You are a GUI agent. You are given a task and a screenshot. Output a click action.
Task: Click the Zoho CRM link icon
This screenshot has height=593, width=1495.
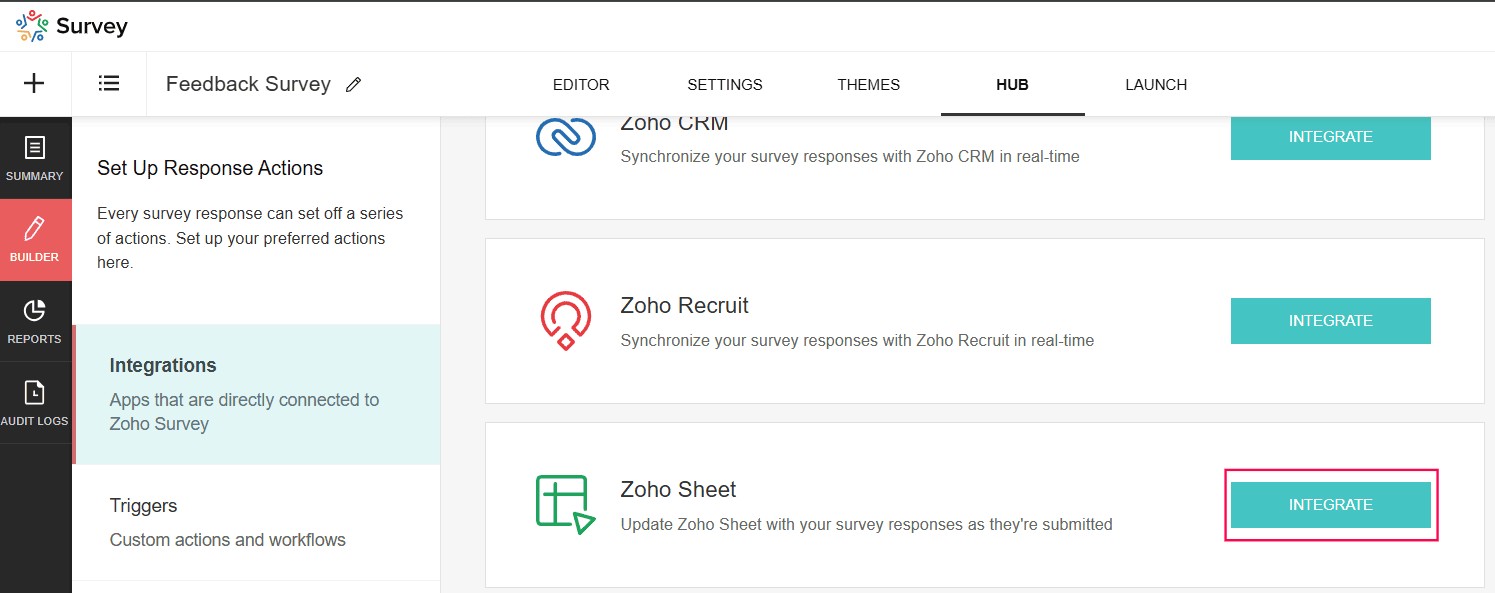pos(565,138)
